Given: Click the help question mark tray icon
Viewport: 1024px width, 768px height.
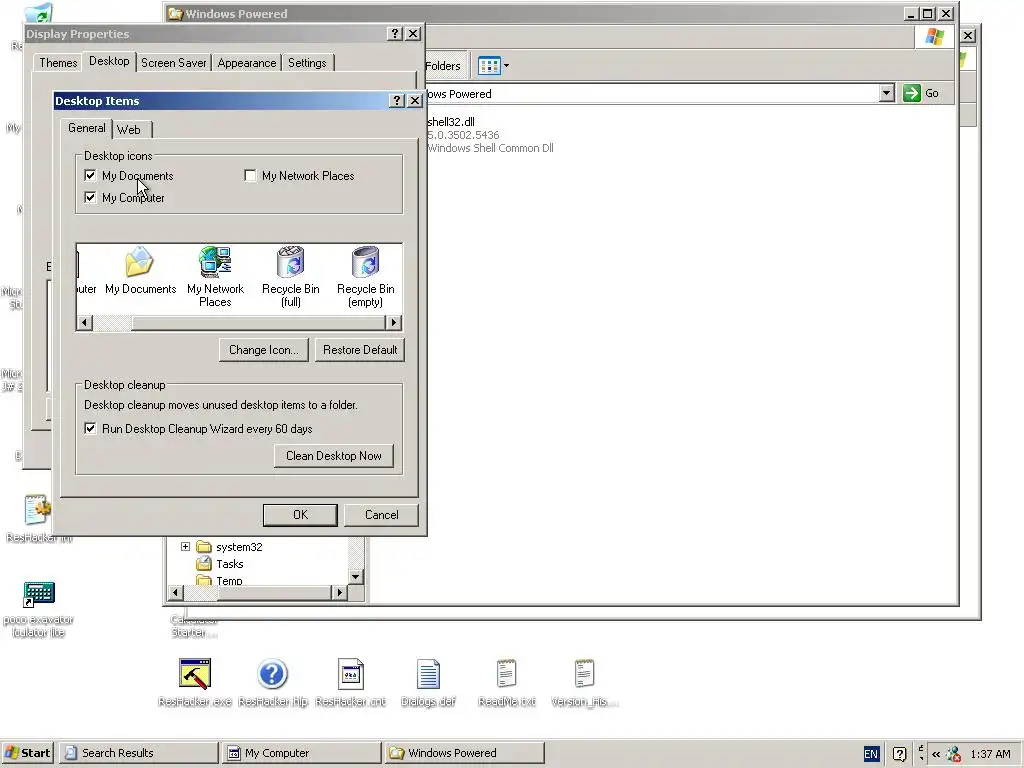Looking at the screenshot, I should [899, 754].
